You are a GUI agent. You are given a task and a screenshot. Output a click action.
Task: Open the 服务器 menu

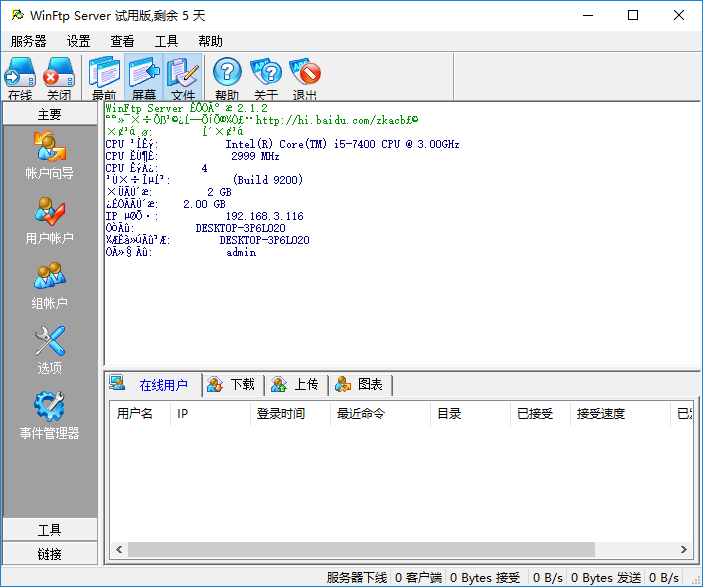click(x=29, y=41)
